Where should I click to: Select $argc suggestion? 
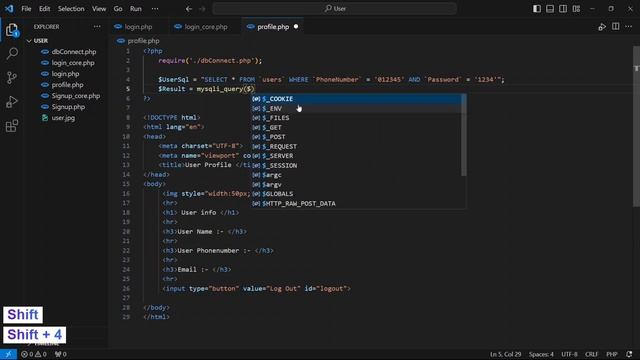pyautogui.click(x=356, y=175)
